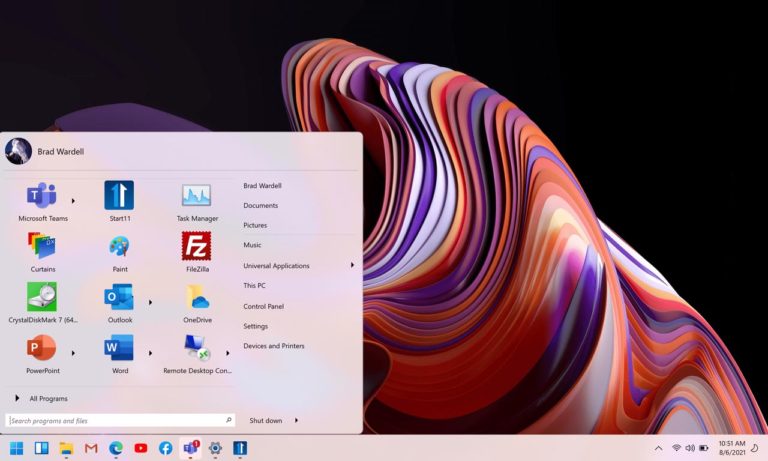Switch to Teams in the taskbar

click(191, 448)
